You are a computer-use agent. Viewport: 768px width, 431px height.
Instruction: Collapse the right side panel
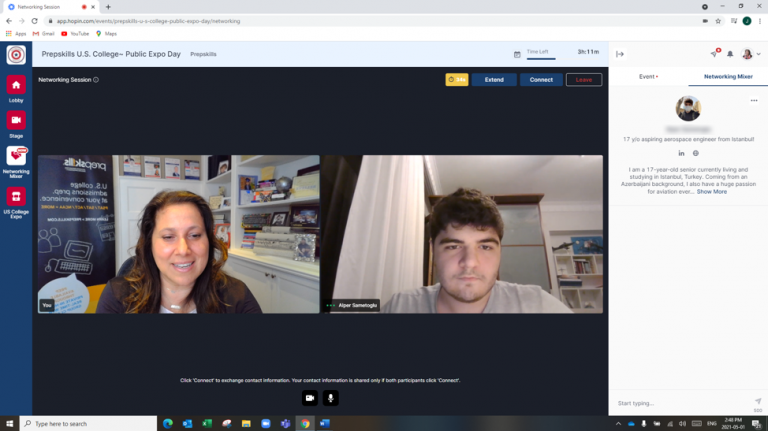click(620, 54)
